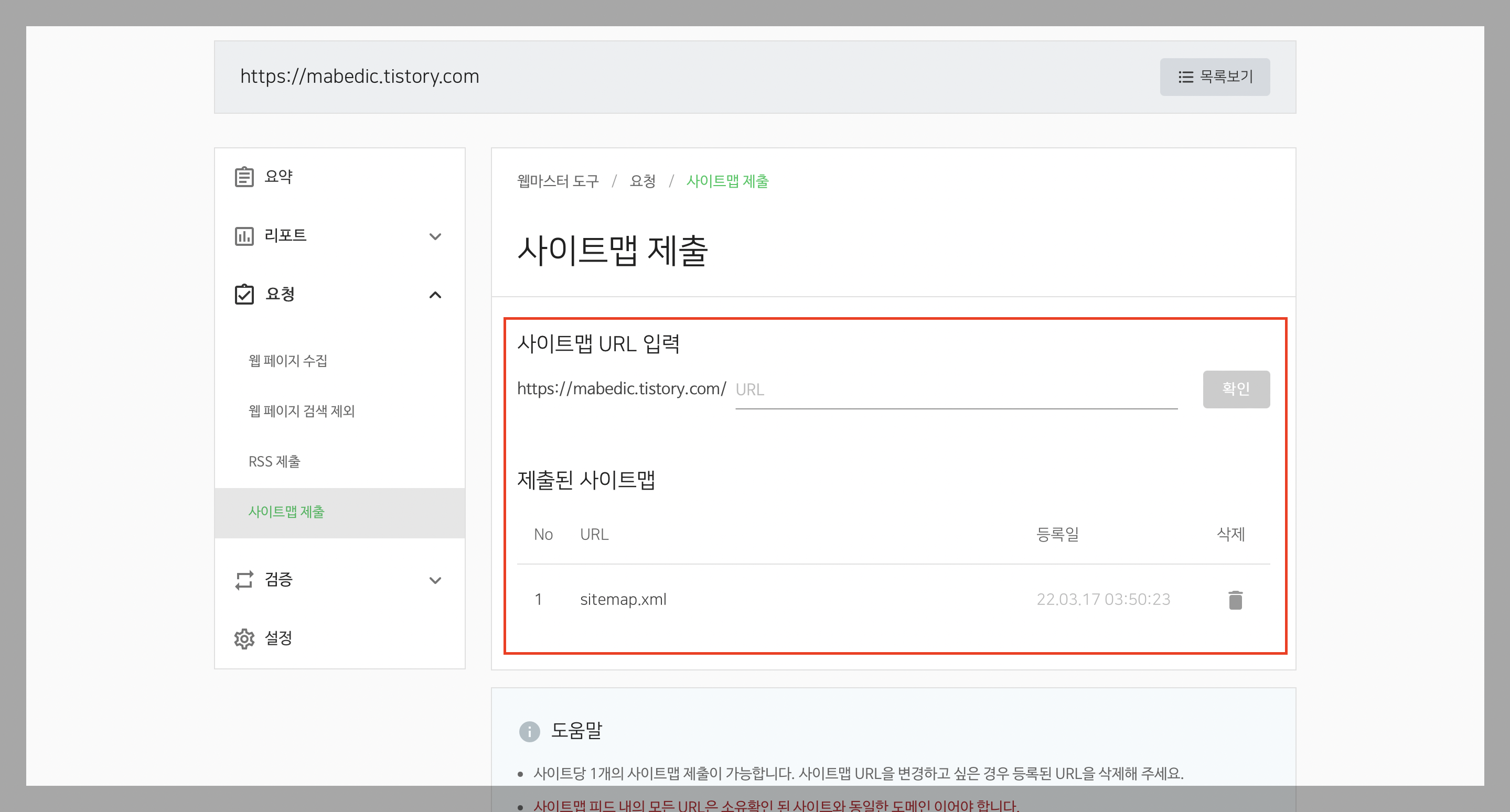Click the sitemap.xml table entry
Viewport: 1510px width, 812px height.
click(x=623, y=599)
